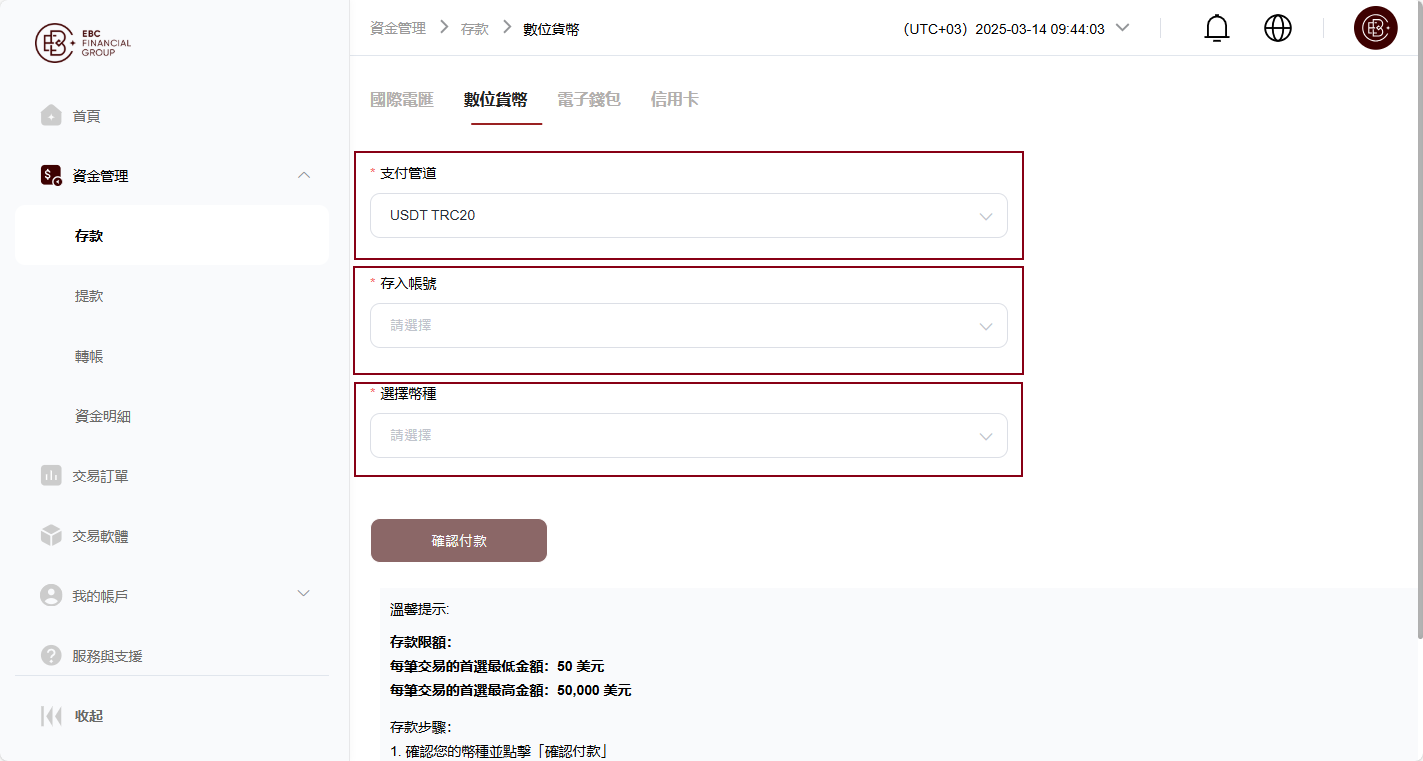Collapse sidebar with 收起 icon
This screenshot has height=761, width=1423.
[51, 716]
